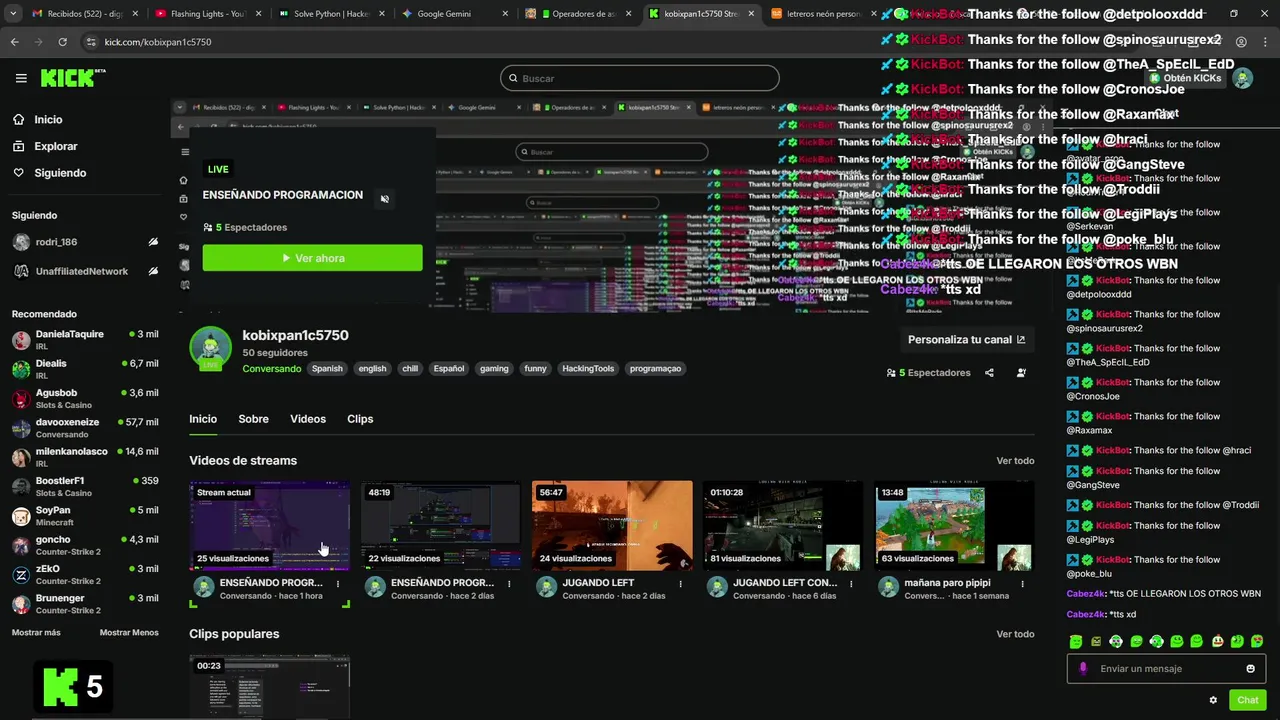Open options menu for Stream actual video
This screenshot has height=720, width=1280.
click(x=338, y=583)
